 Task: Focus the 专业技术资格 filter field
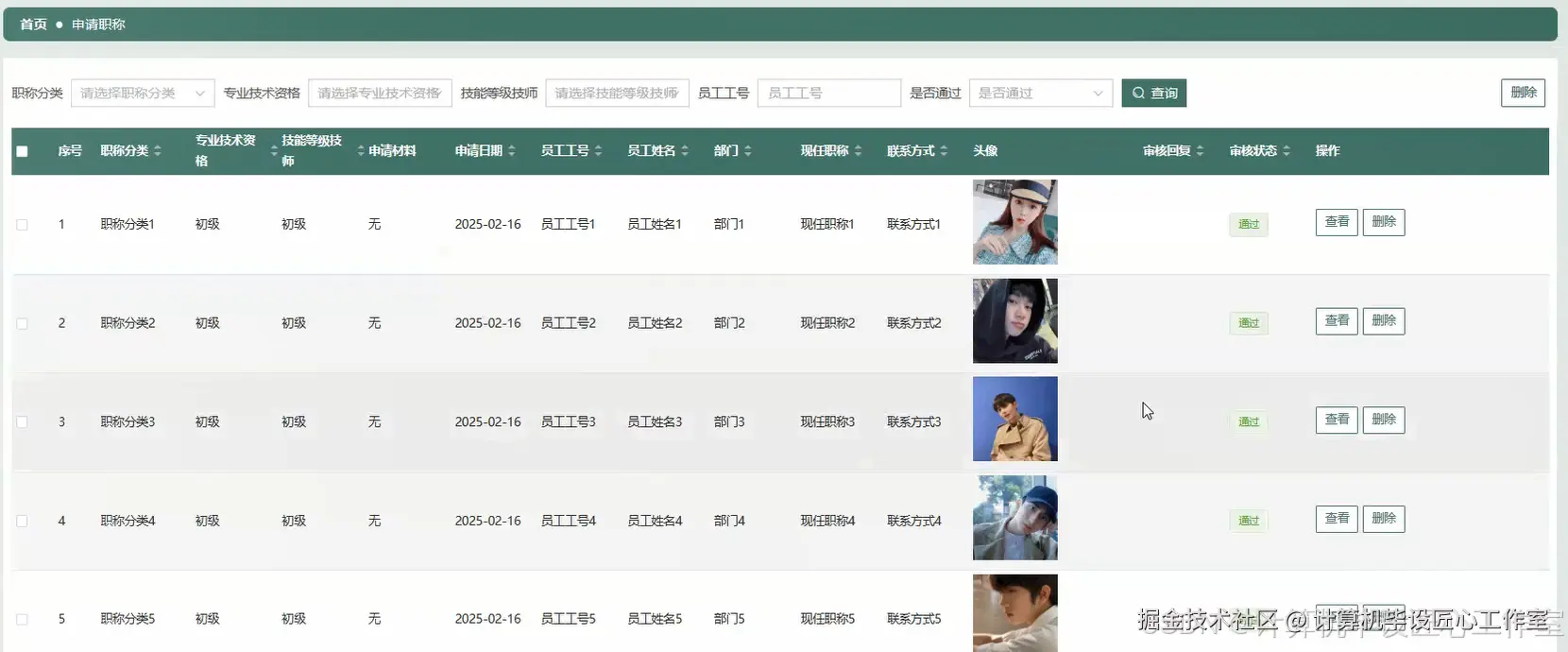[380, 93]
